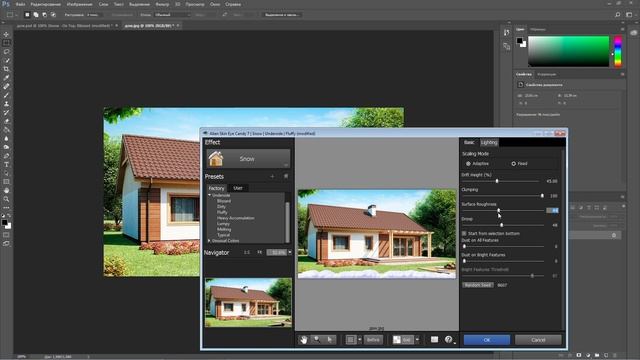Click the arrow pointer tool in Eye Candy dialog

[x=329, y=340]
